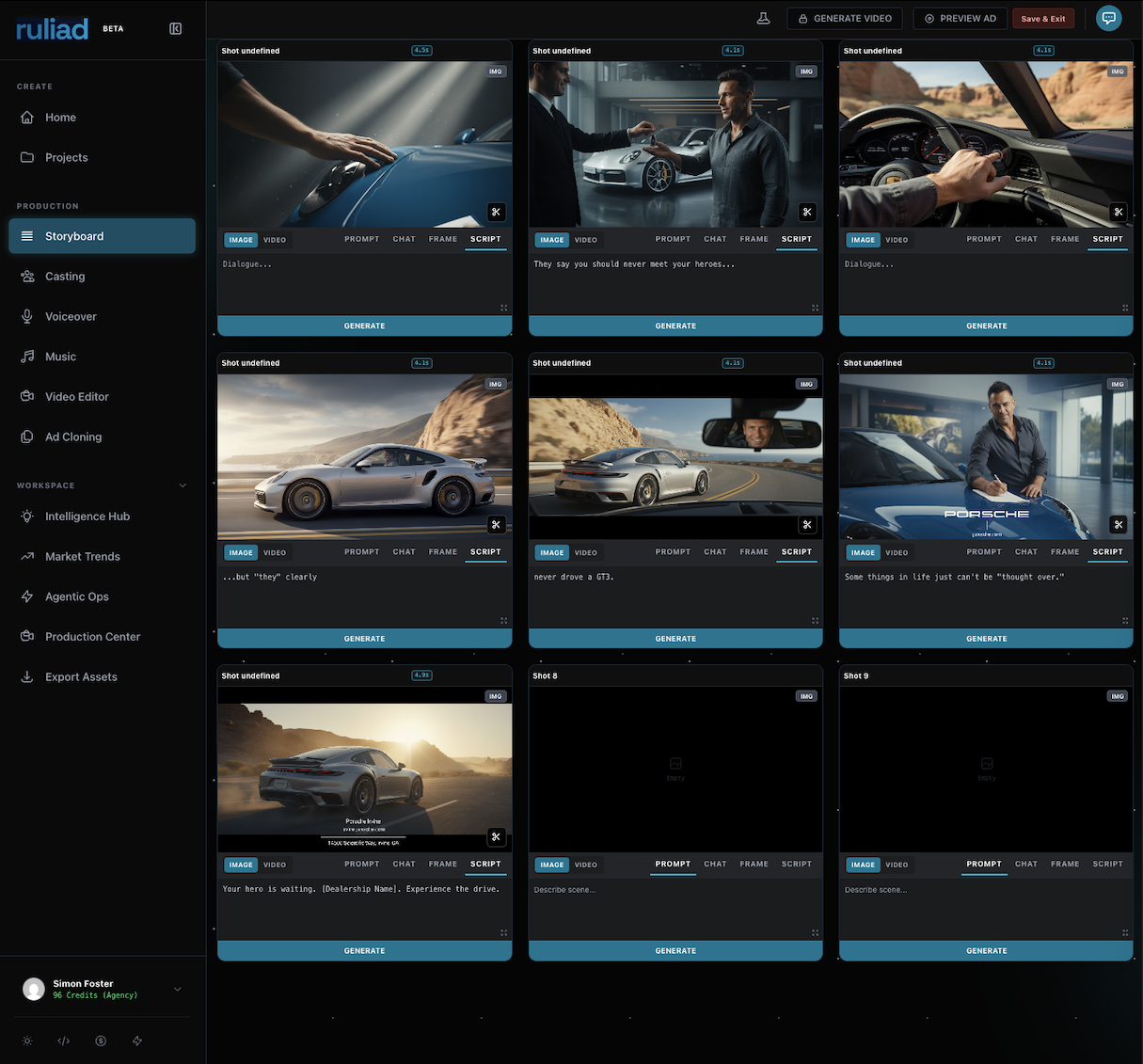Expand prompt box corner icon on Shot 8
Viewport: 1143px width, 1064px height.
click(x=815, y=932)
